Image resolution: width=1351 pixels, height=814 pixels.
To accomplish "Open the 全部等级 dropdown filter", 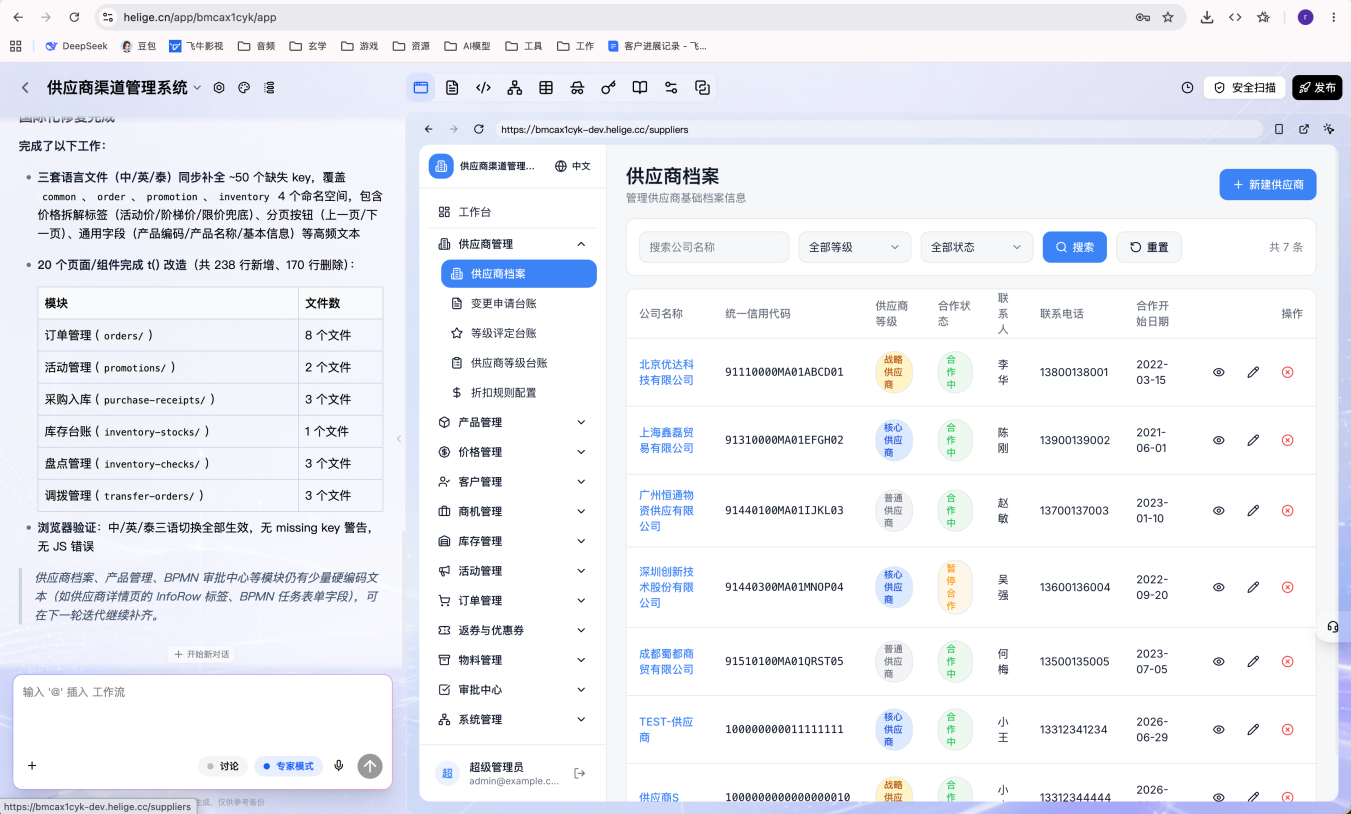I will [855, 247].
